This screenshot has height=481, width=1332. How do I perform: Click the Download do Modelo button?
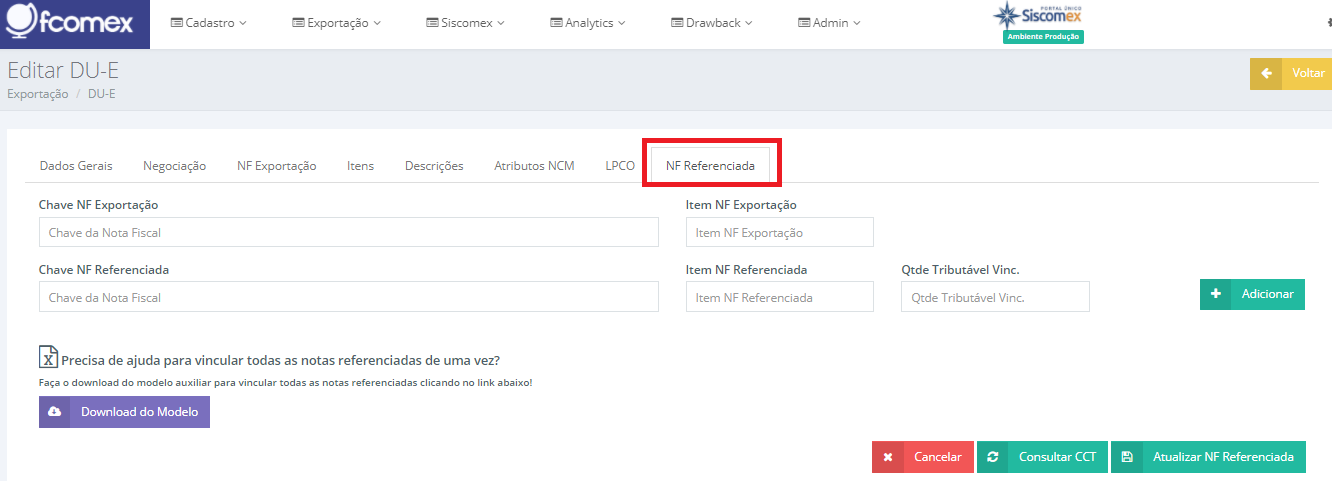point(124,412)
